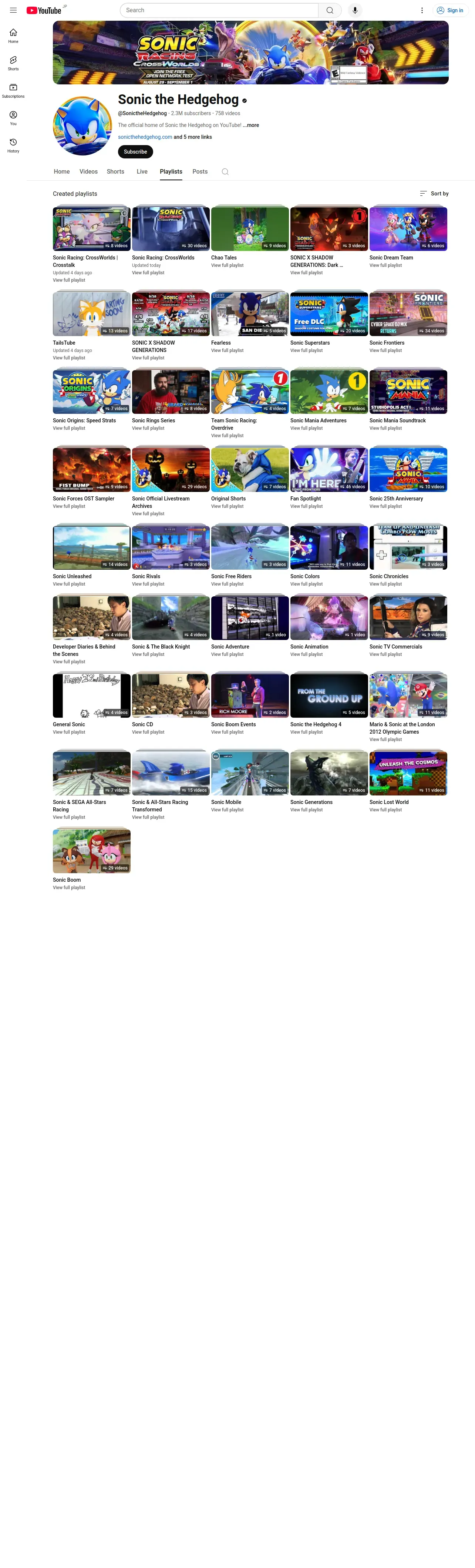Switch to the Home tab

62,172
